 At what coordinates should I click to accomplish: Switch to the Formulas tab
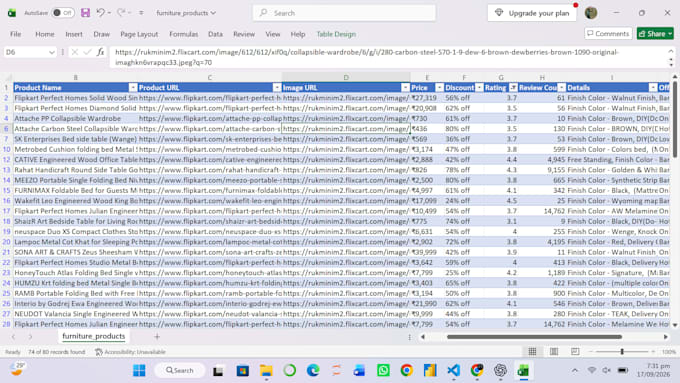pyautogui.click(x=183, y=34)
